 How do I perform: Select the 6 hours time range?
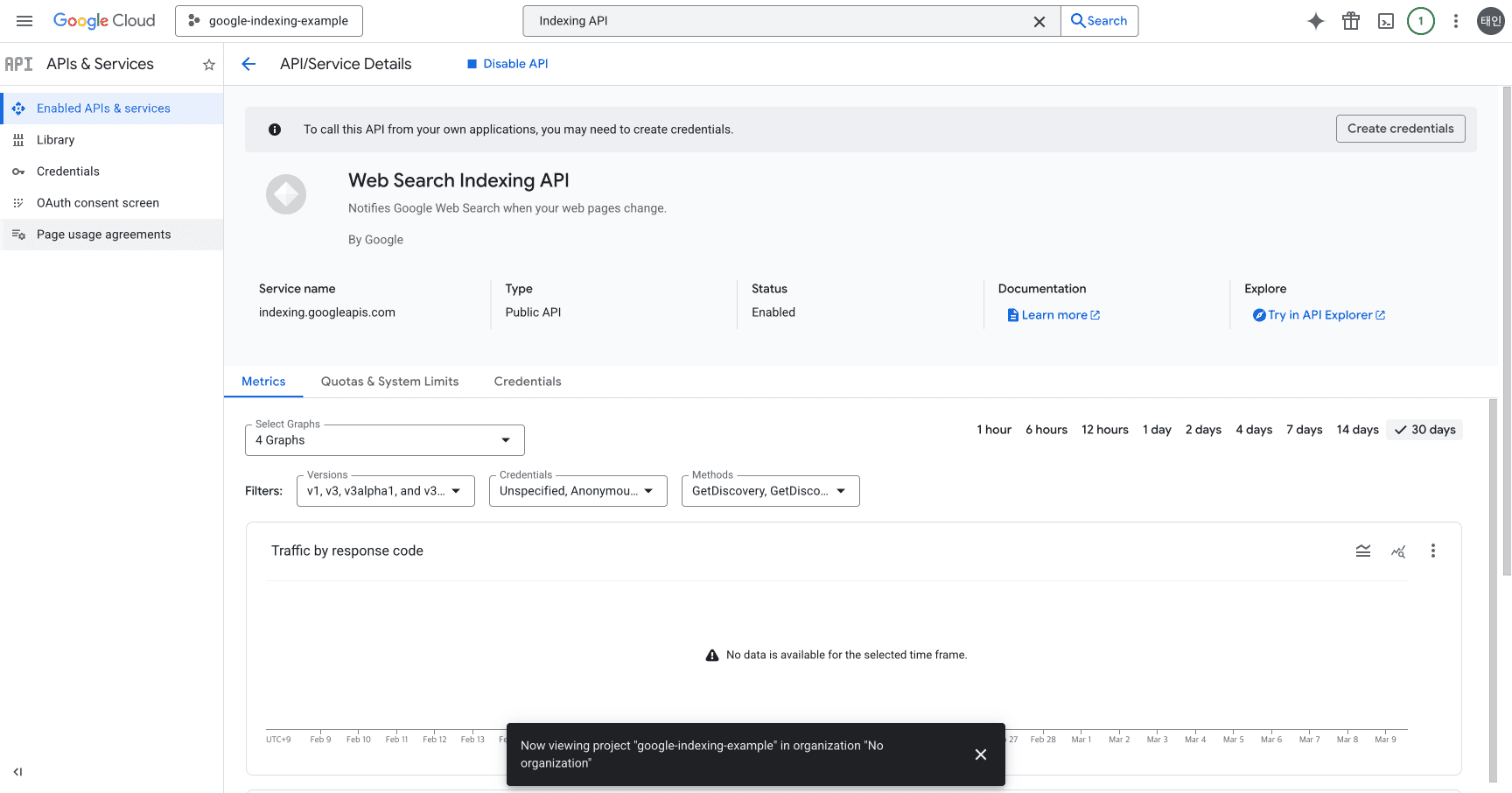tap(1046, 430)
